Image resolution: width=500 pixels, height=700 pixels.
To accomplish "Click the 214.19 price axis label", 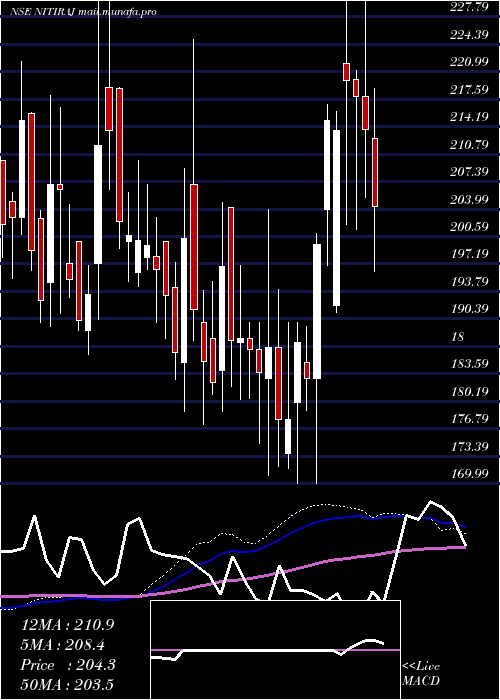I will (x=470, y=117).
